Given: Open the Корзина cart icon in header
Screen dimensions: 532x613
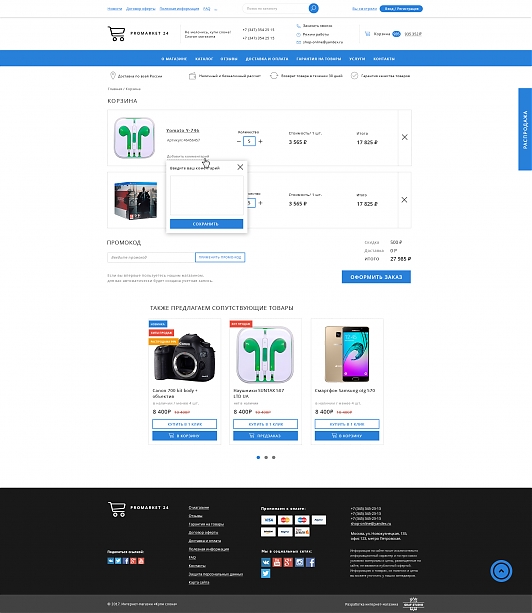Looking at the screenshot, I should (367, 34).
